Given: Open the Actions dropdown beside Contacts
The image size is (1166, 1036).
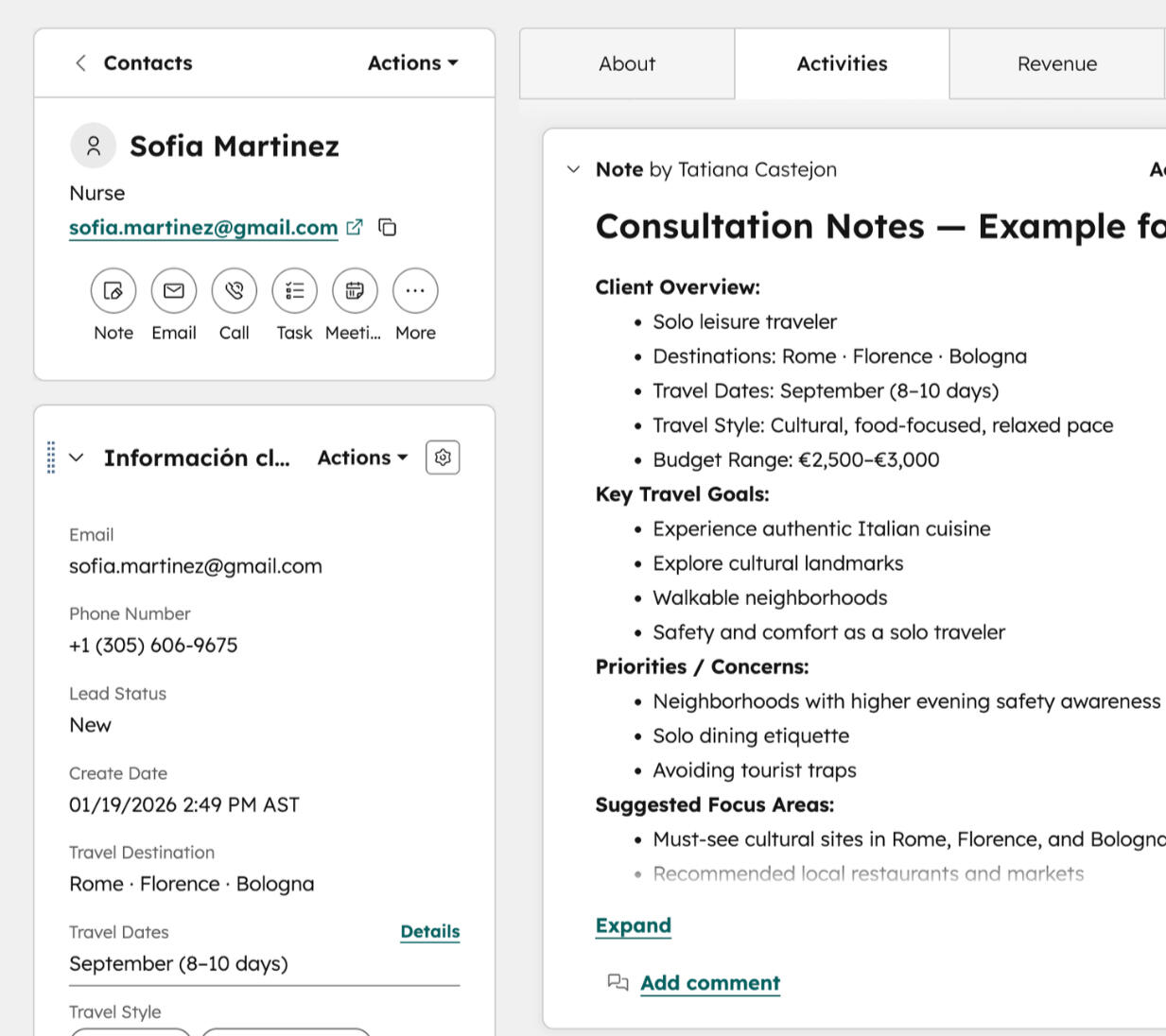Looking at the screenshot, I should [x=412, y=63].
